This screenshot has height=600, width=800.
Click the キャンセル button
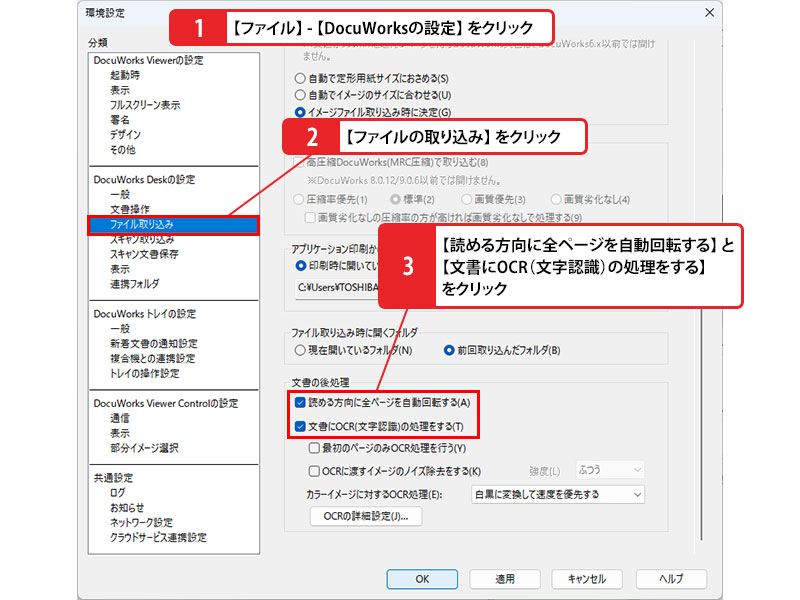tap(587, 579)
